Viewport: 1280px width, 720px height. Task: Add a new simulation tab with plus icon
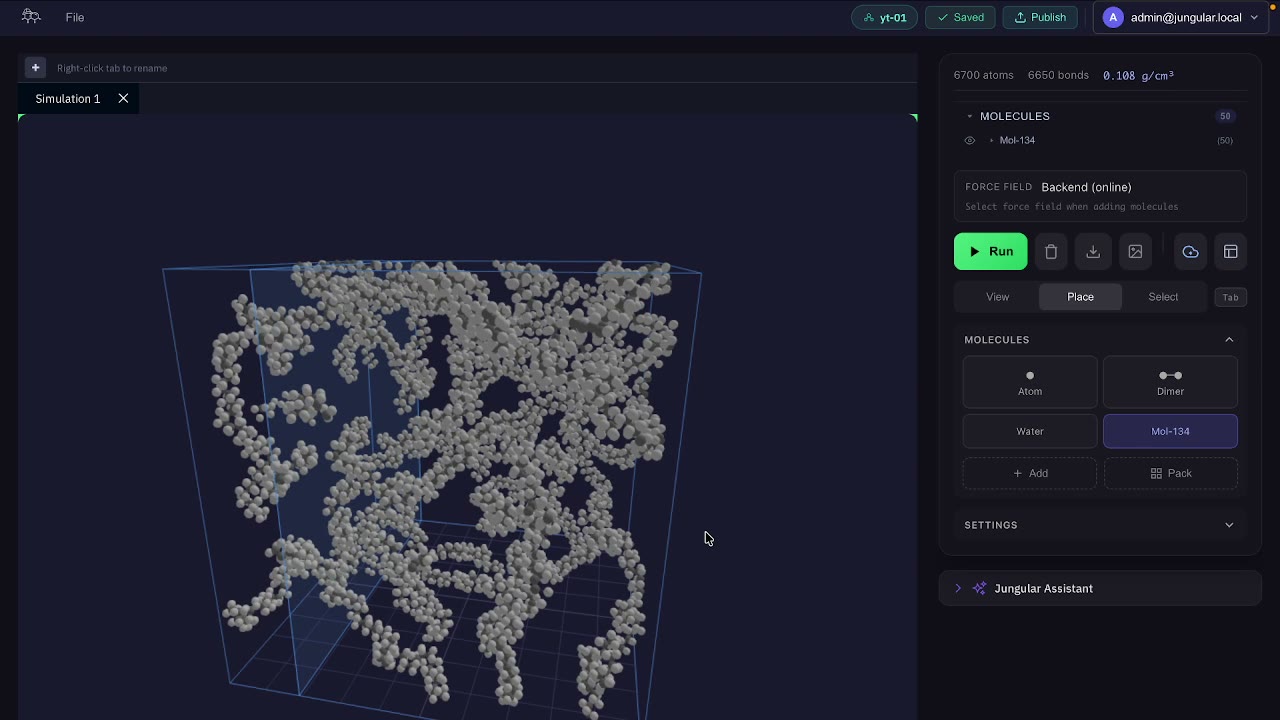point(35,68)
